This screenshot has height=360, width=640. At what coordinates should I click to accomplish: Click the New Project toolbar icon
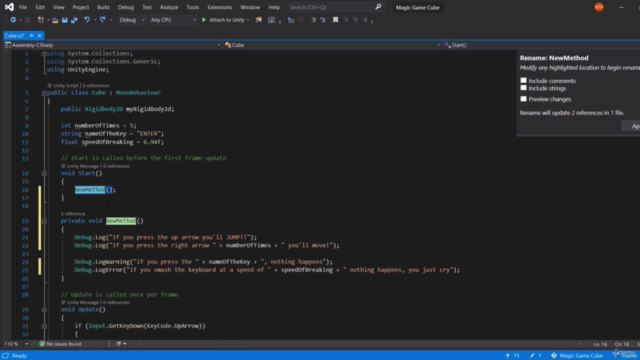(40, 20)
